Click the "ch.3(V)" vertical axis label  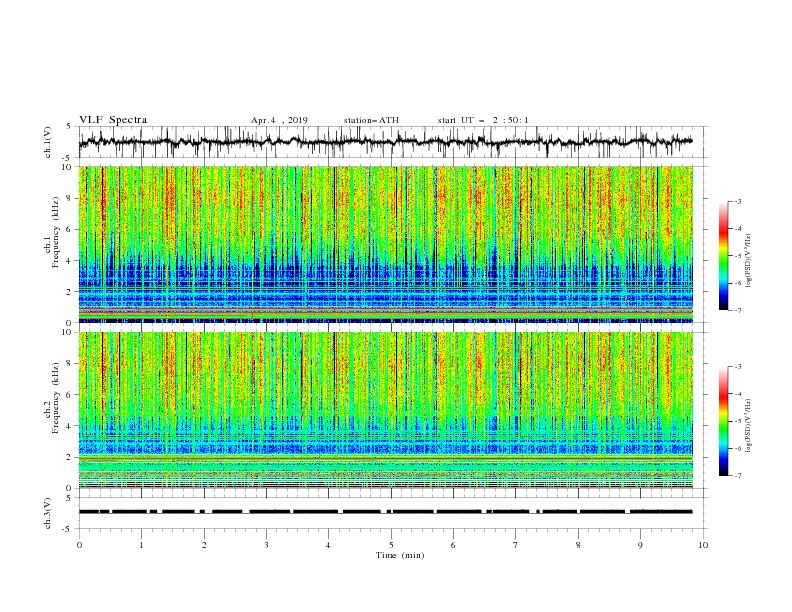pos(48,513)
